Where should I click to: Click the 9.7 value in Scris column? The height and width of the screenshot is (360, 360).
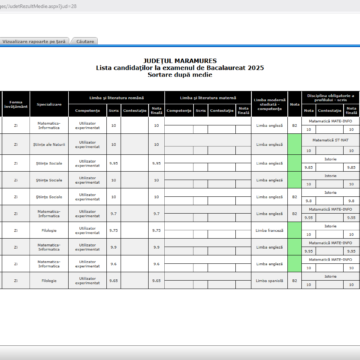click(114, 213)
